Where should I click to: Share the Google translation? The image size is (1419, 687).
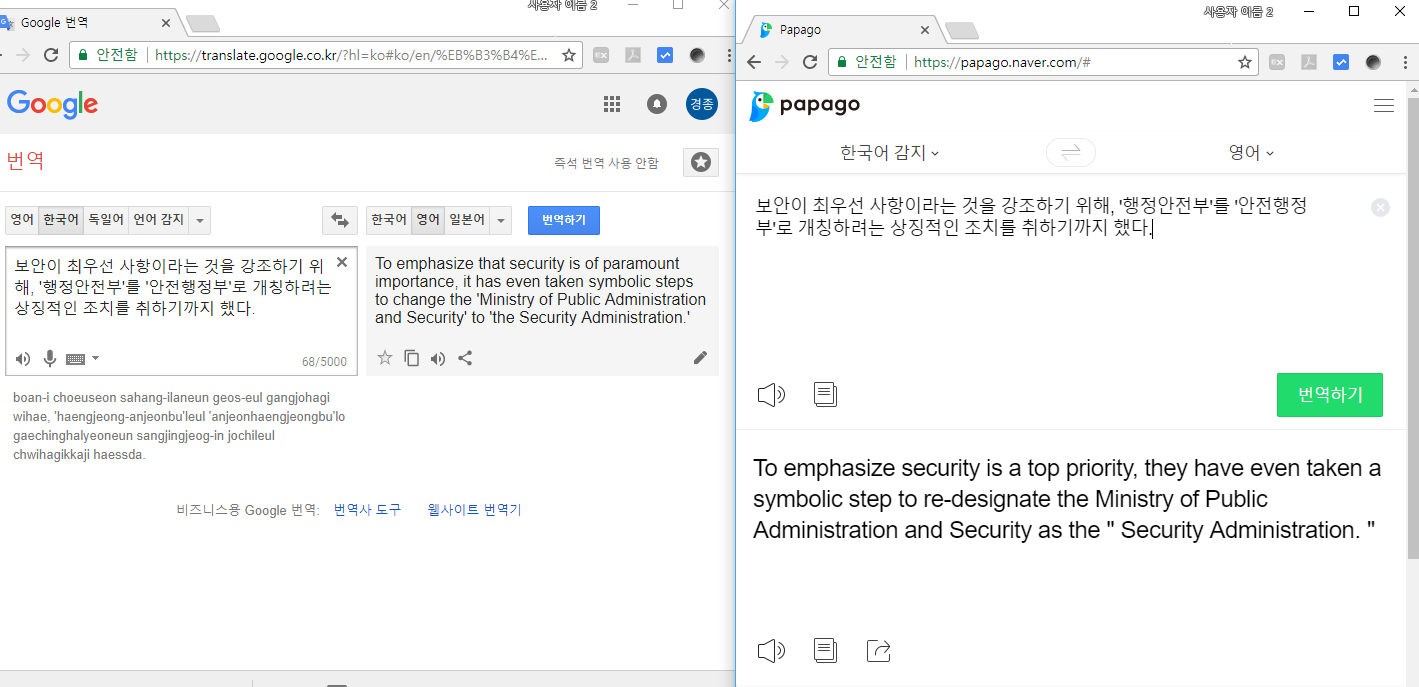click(x=465, y=358)
